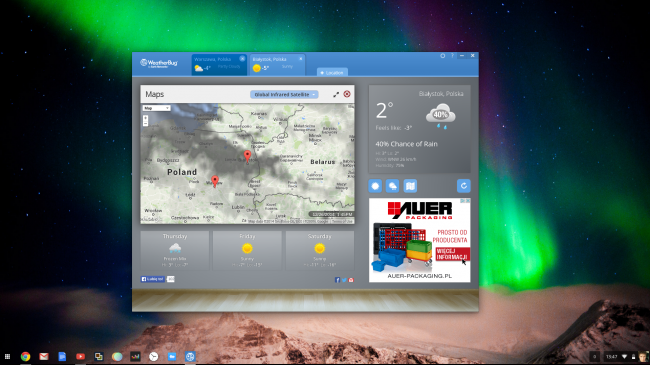The height and width of the screenshot is (365, 650).
Task: Open the maps view button
Action: [410, 186]
